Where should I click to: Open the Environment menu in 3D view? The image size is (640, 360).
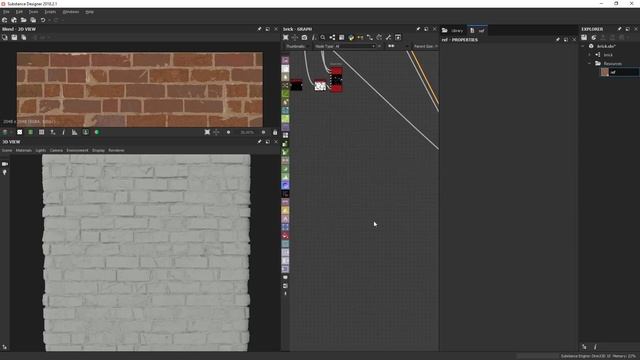pyautogui.click(x=77, y=150)
